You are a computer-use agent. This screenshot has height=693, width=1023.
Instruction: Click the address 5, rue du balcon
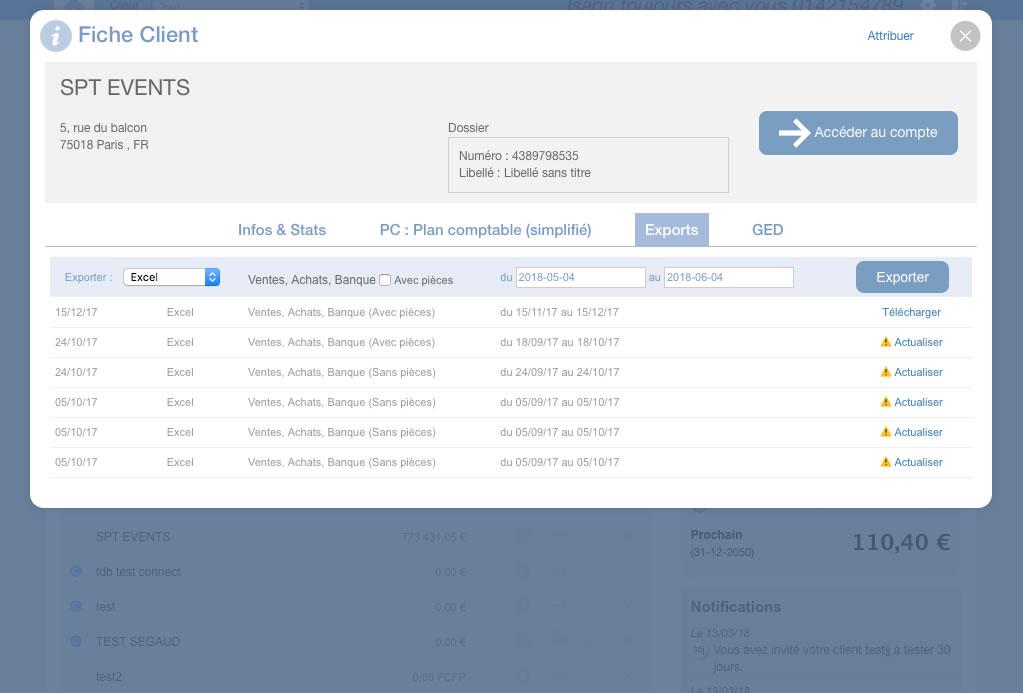coord(103,128)
